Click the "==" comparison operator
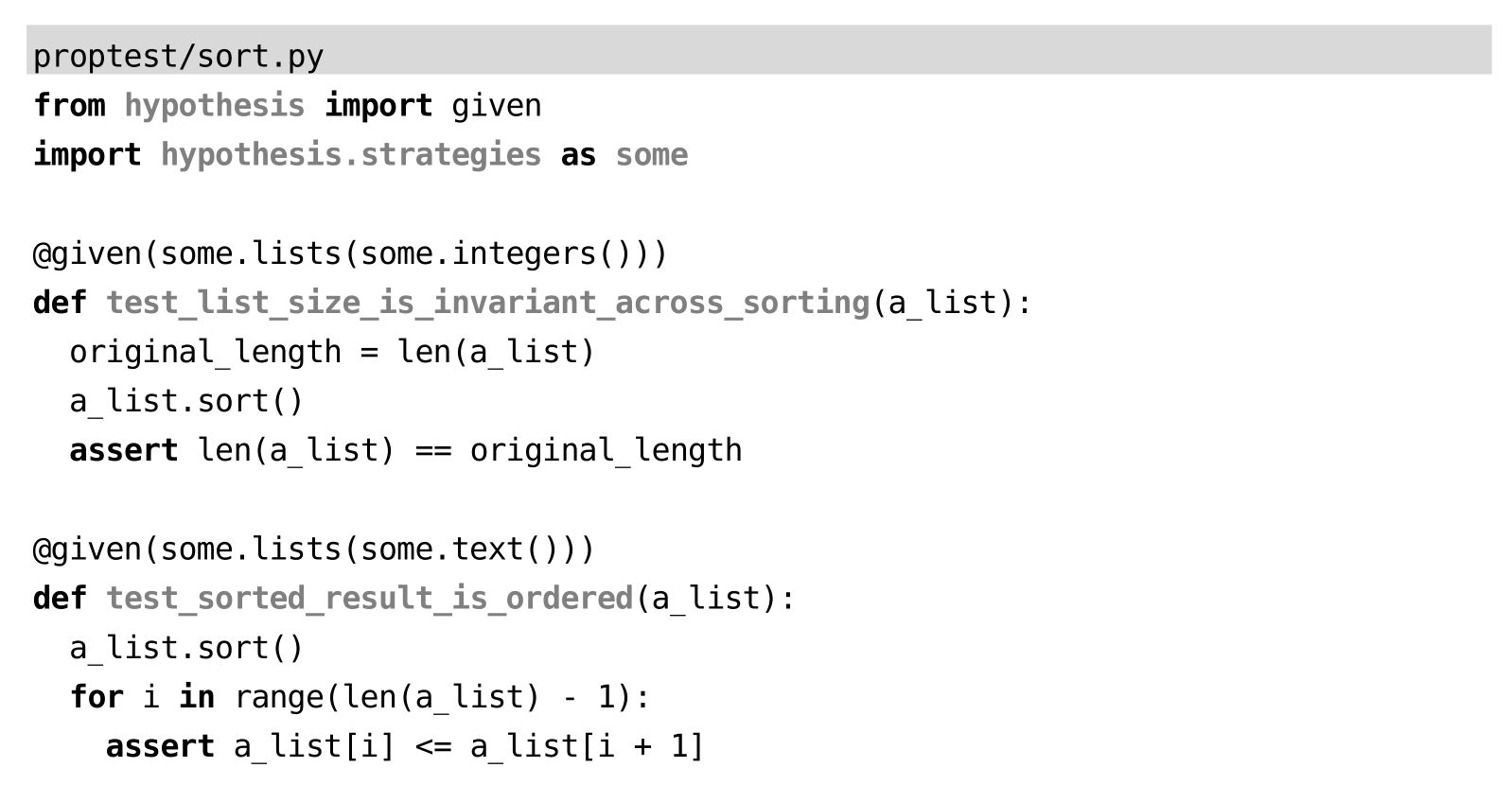Screen dimensions: 1512x785 click(432, 450)
